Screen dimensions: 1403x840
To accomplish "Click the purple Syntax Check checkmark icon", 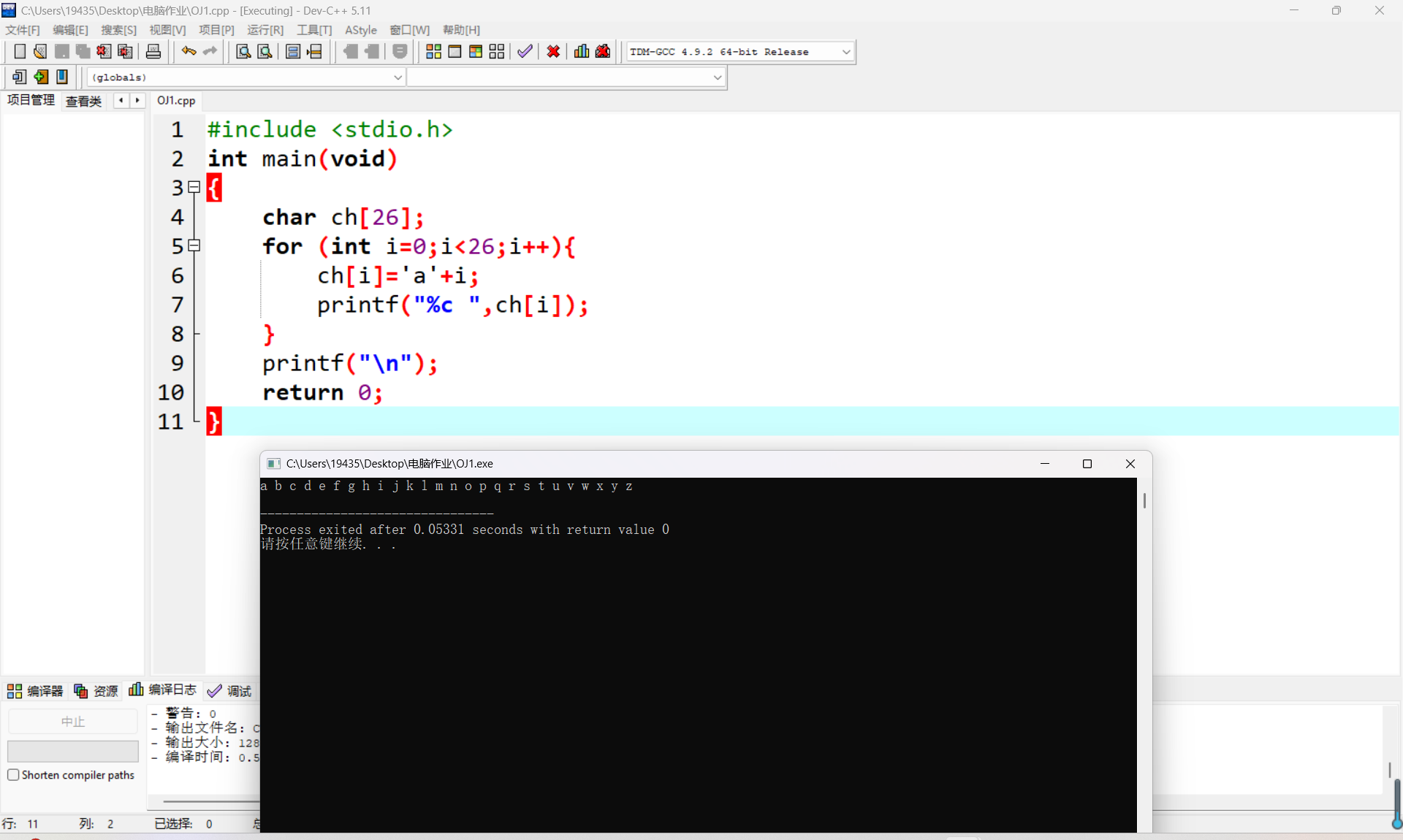I will click(x=525, y=51).
